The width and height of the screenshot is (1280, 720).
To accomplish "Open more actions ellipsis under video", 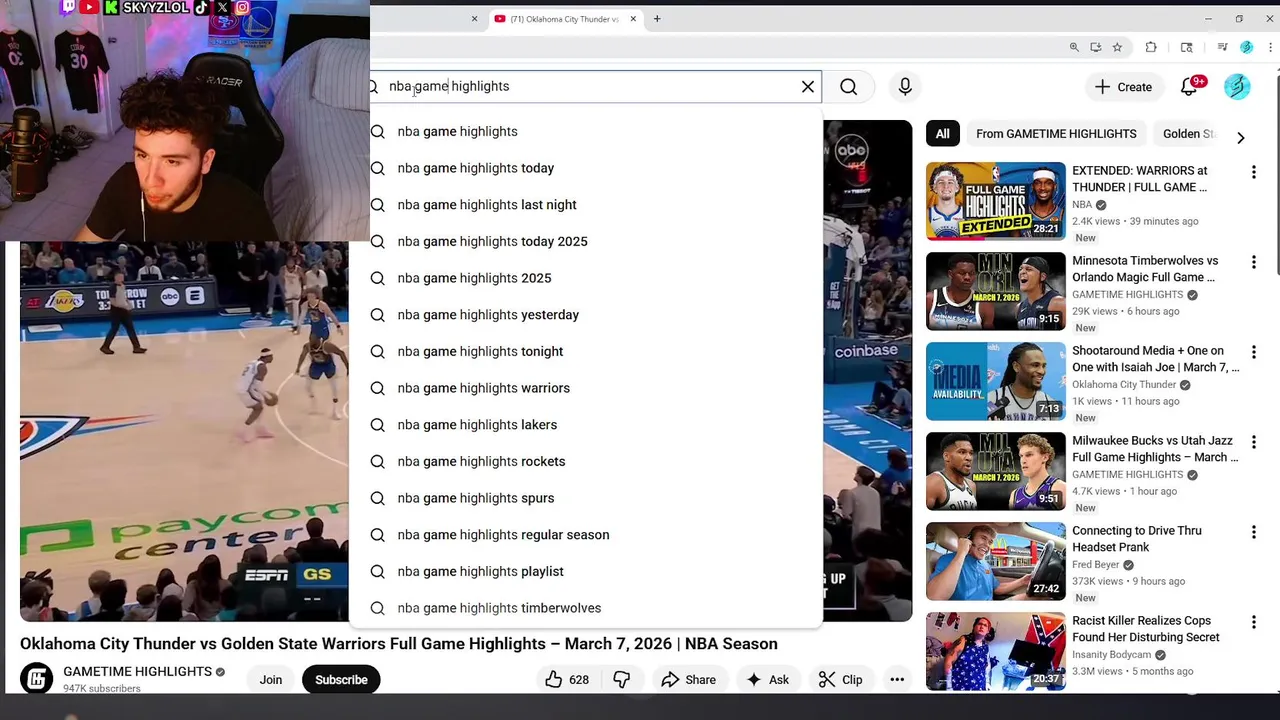I will pos(897,680).
